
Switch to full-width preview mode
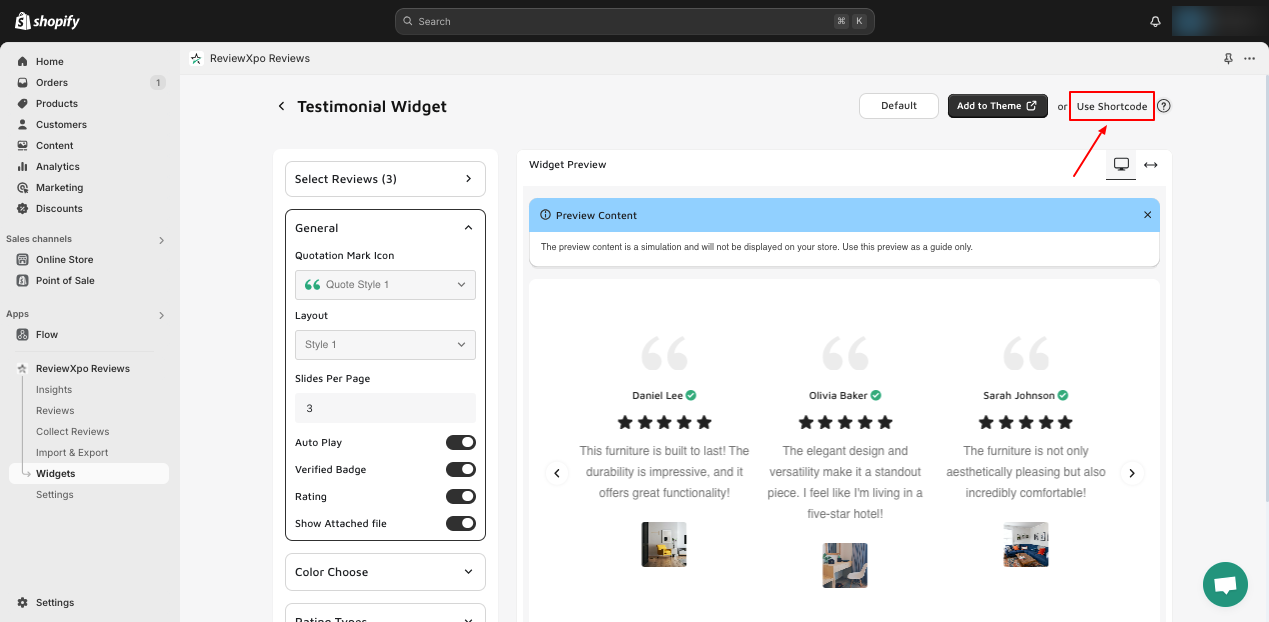coord(1151,165)
